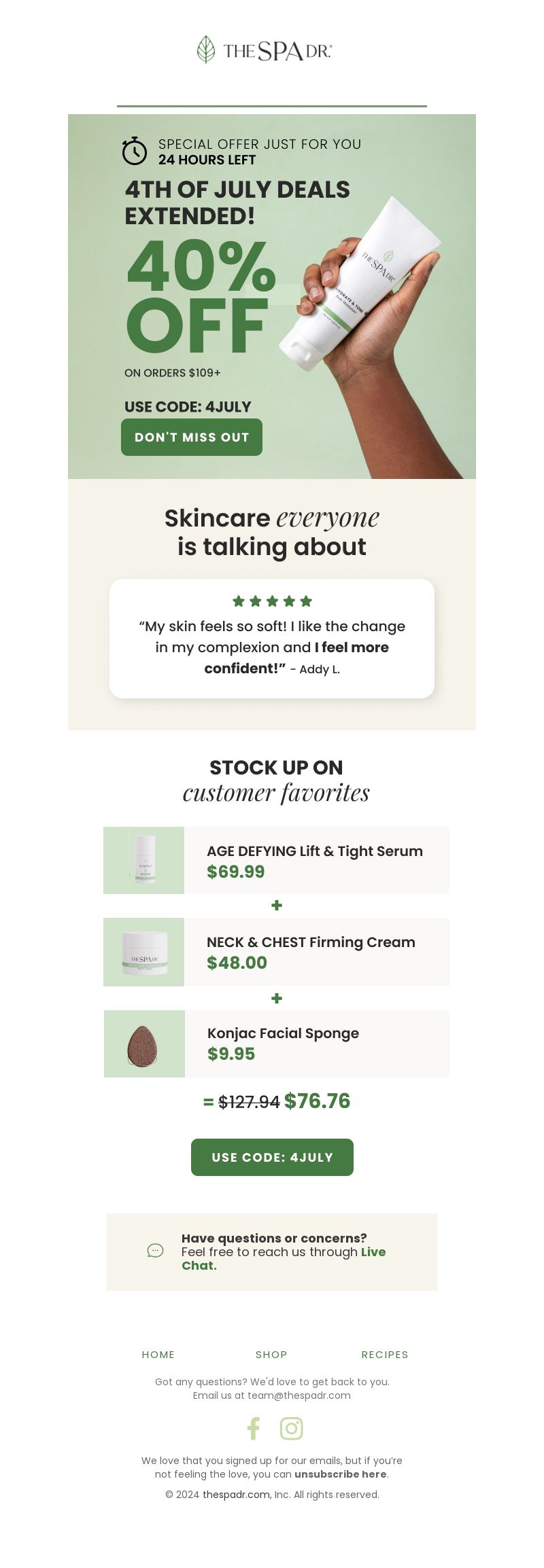The image size is (544, 1568).
Task: Open the RECIPES footer menu link
Action: click(385, 1354)
